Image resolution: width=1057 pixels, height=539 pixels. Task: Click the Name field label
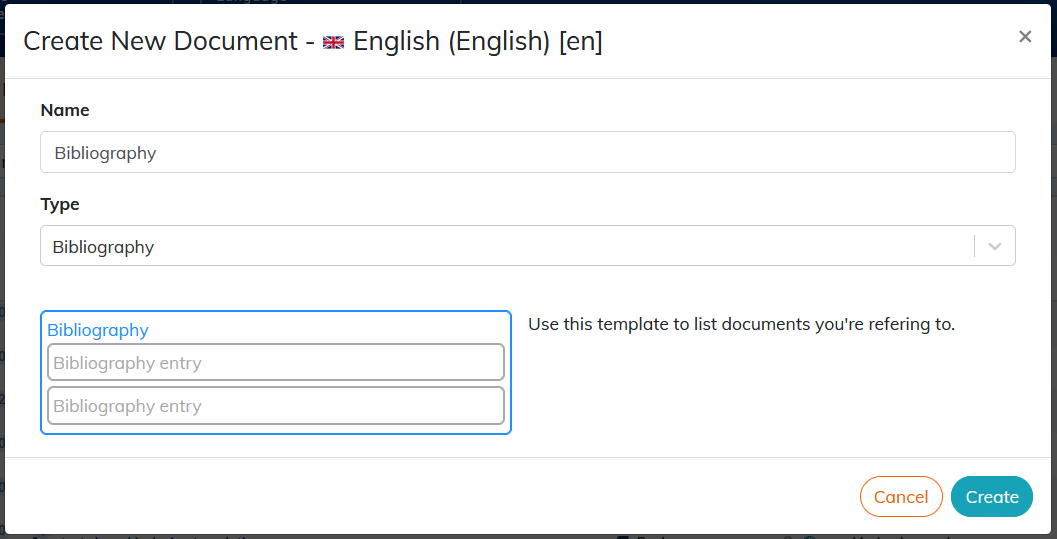[65, 110]
